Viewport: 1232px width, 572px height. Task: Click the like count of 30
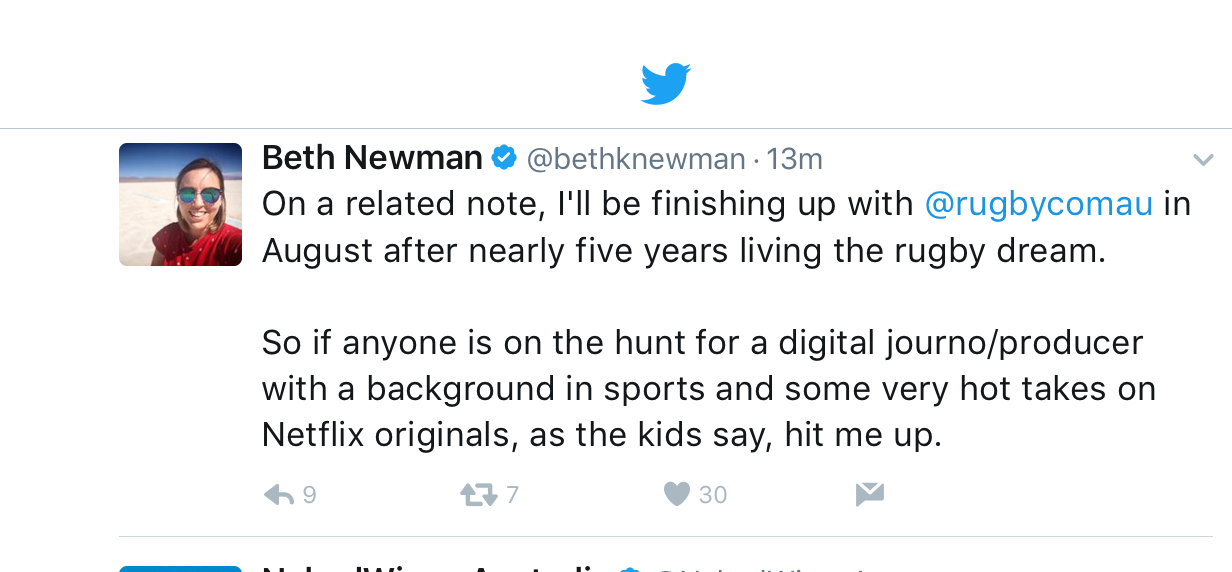[713, 494]
